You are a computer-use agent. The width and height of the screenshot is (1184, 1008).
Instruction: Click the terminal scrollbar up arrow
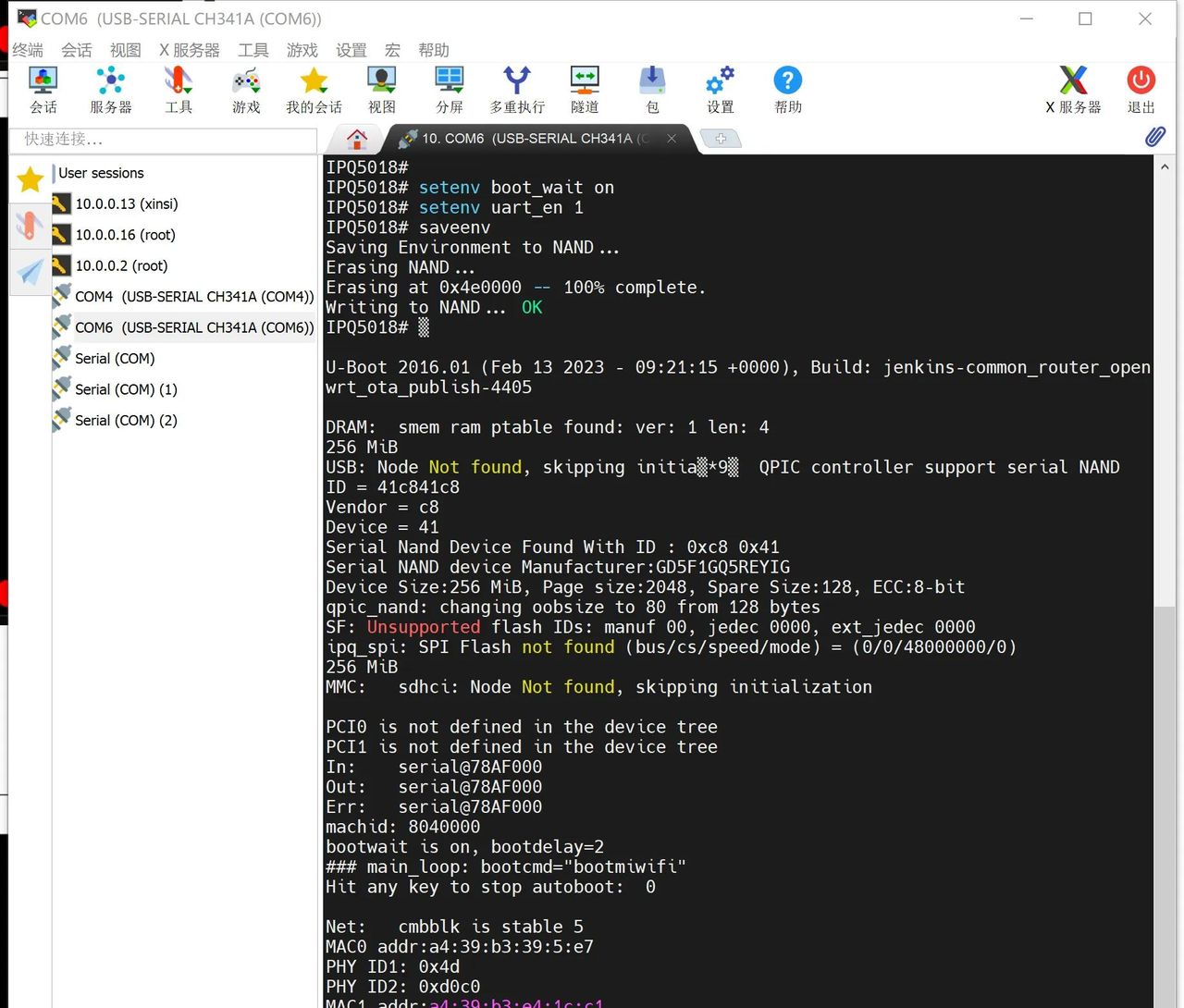[1165, 167]
